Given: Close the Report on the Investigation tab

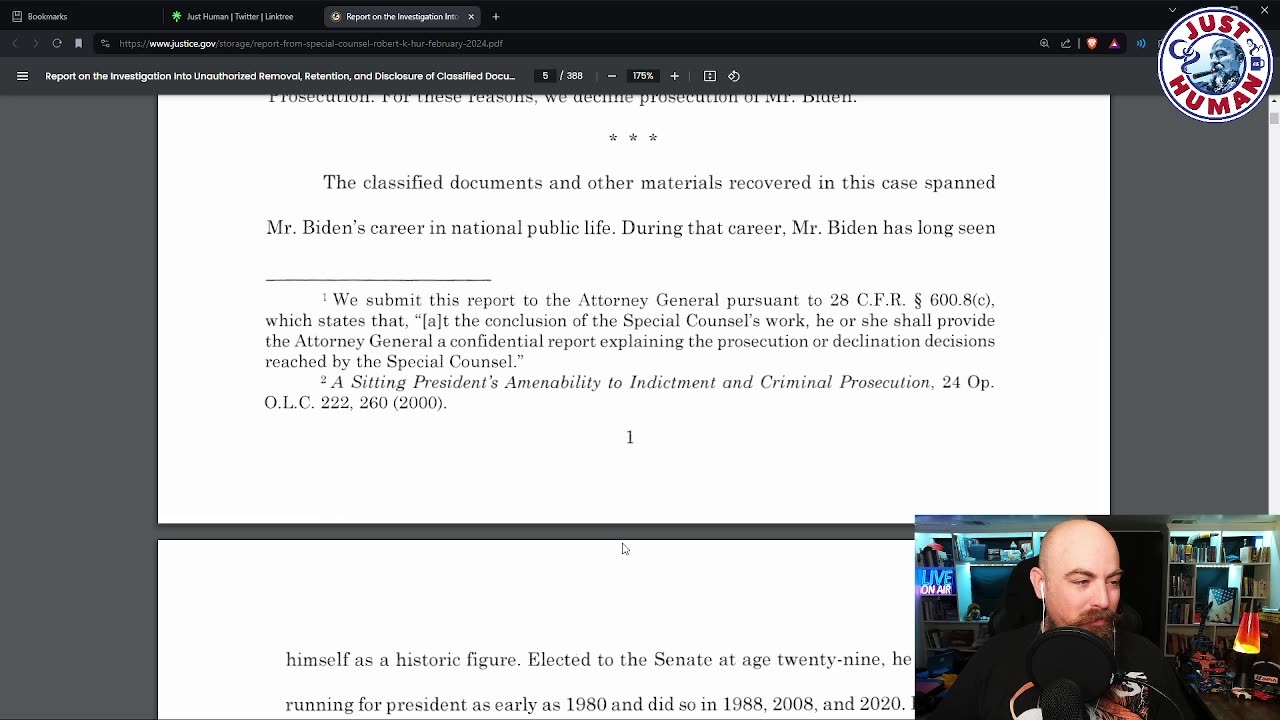Looking at the screenshot, I should click(x=471, y=16).
